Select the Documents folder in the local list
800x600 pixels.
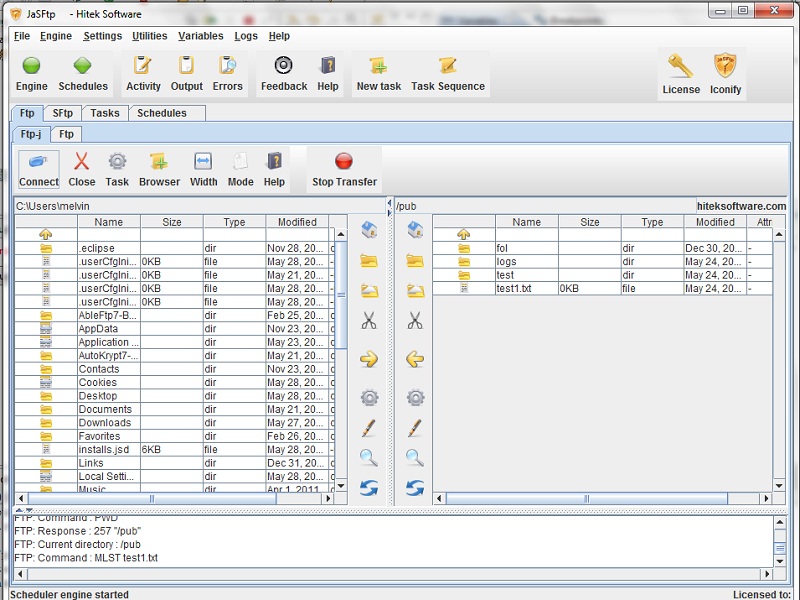[105, 409]
